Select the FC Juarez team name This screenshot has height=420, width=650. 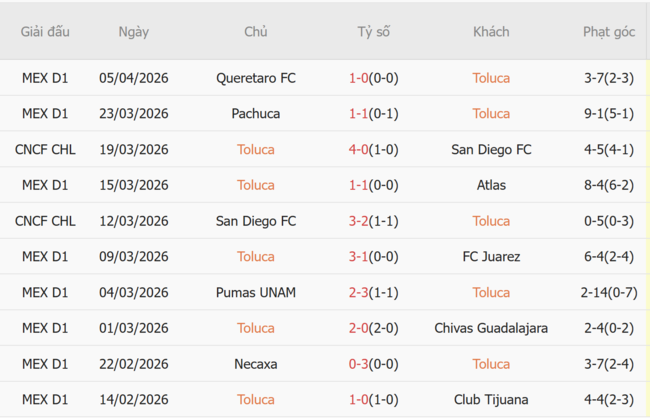(x=491, y=257)
